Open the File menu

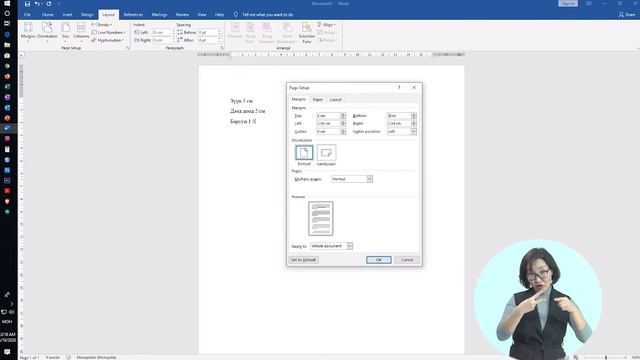point(27,15)
